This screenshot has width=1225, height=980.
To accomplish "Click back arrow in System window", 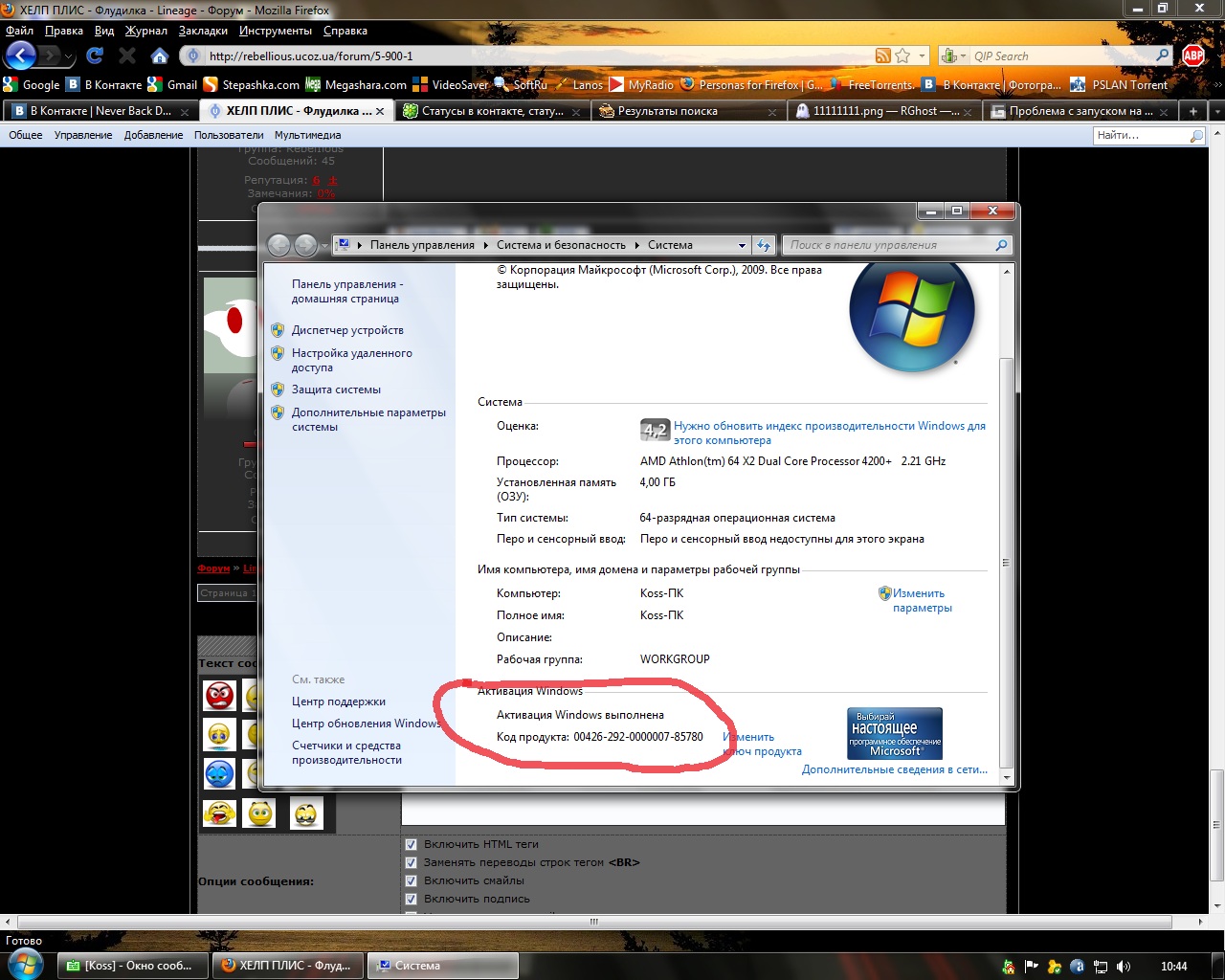I will coord(279,245).
